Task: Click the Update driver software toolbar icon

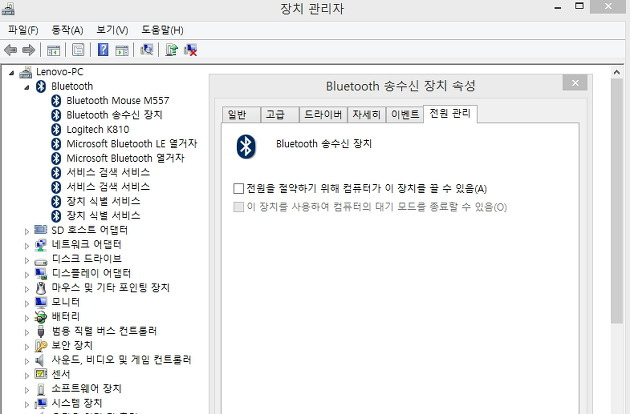Action: click(x=172, y=50)
